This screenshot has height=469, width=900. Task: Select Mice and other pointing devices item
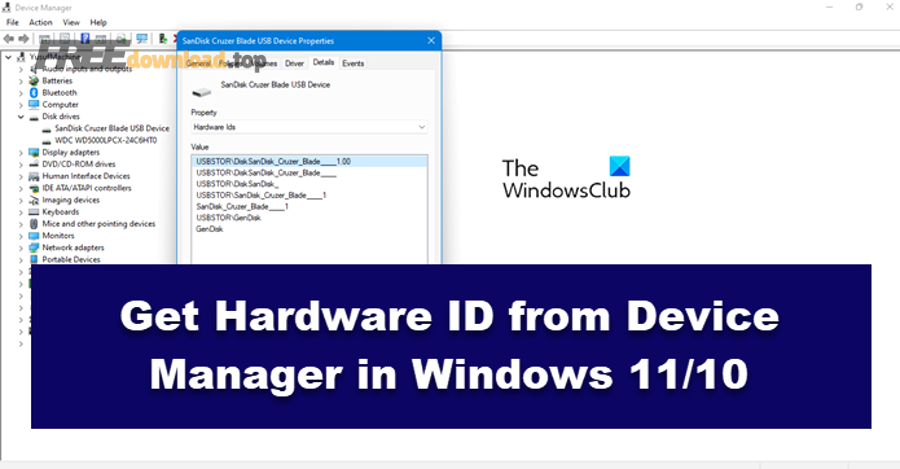click(x=99, y=224)
